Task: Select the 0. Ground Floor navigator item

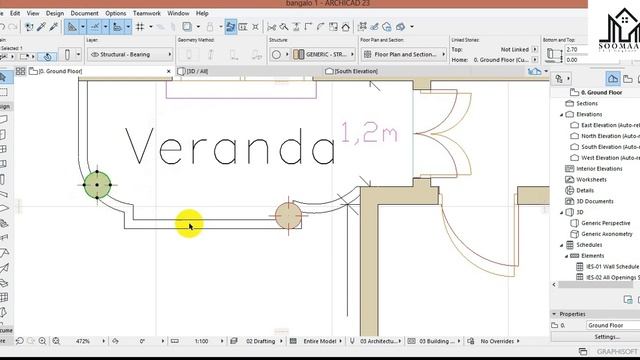Action: click(597, 93)
